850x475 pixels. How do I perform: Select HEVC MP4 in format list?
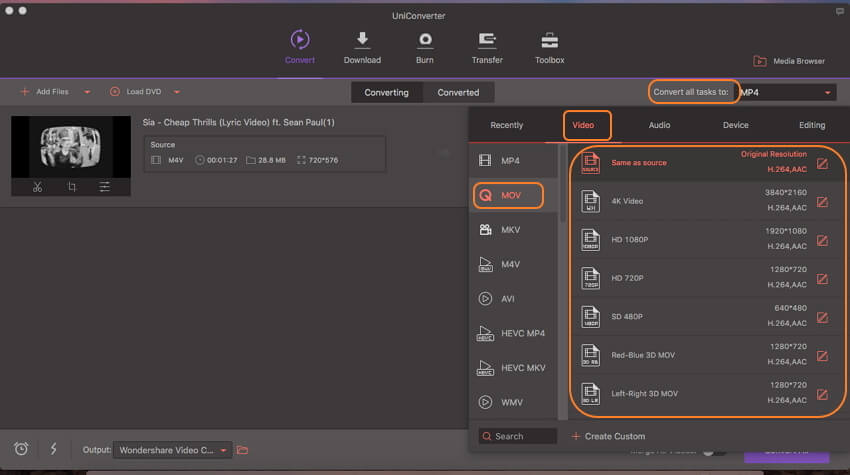click(x=513, y=333)
